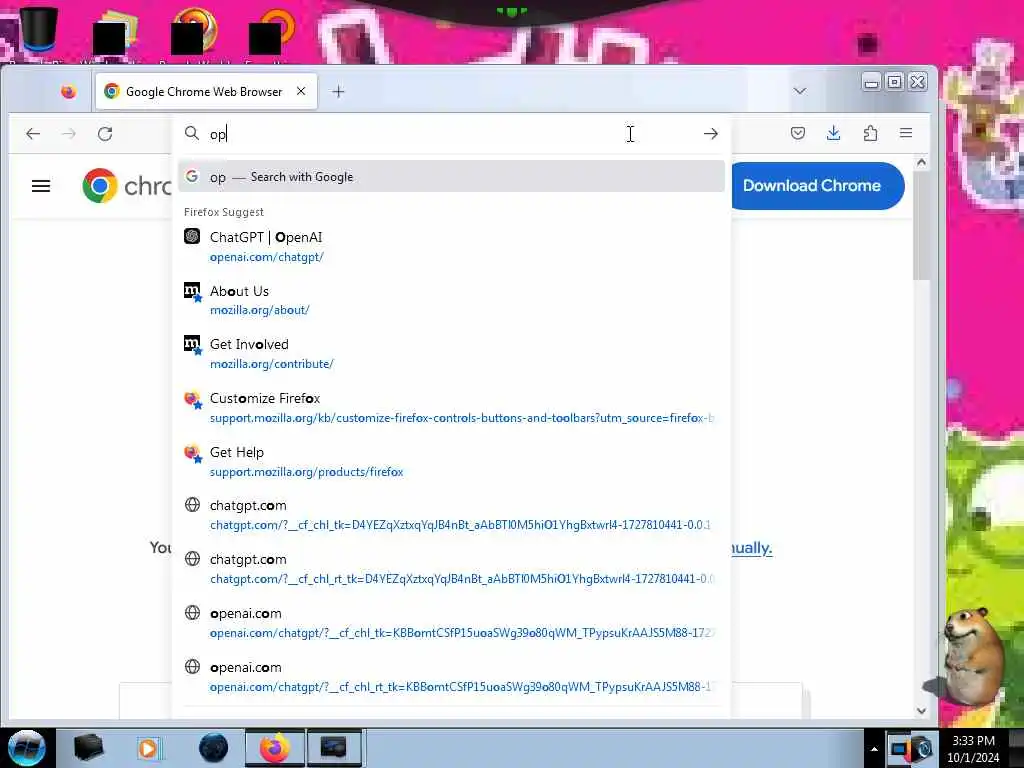Open openai.com __cf_chl_tk history entry
1024x768 pixels.
[451, 622]
